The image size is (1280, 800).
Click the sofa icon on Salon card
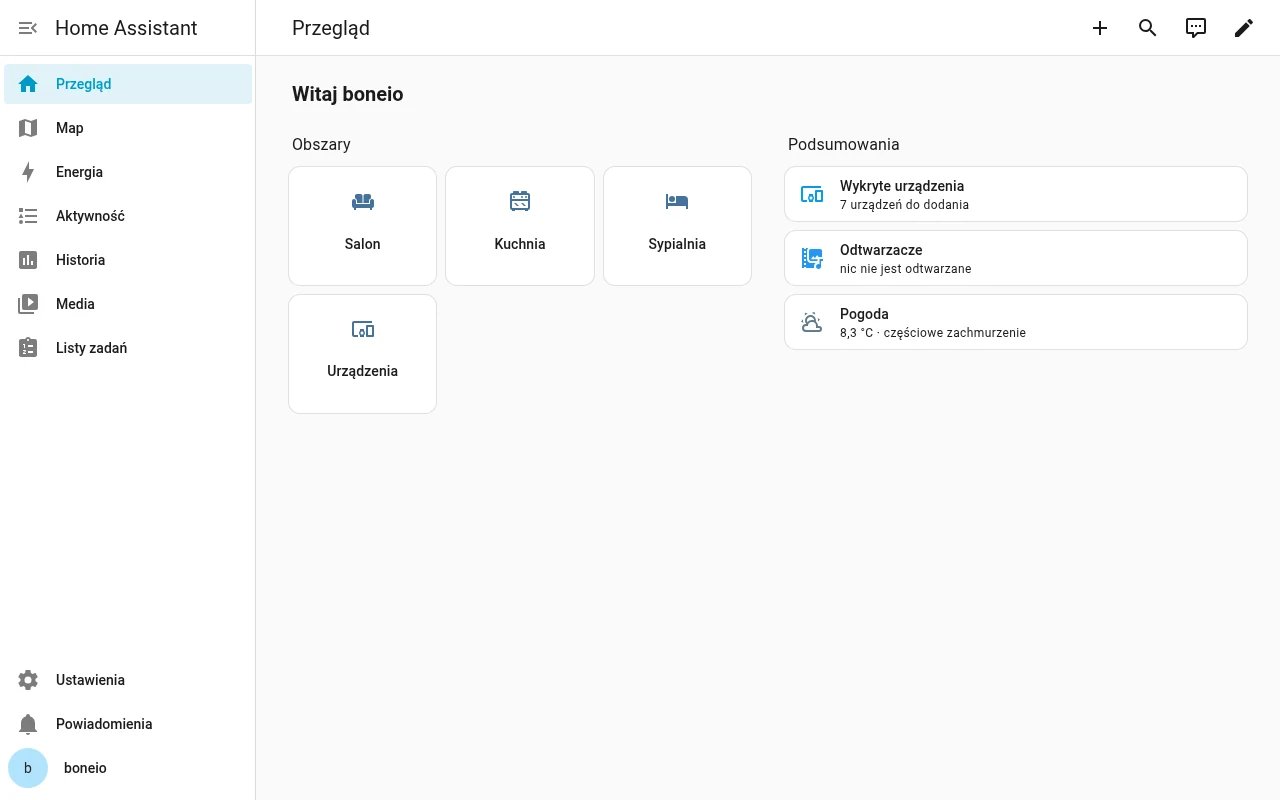point(363,202)
